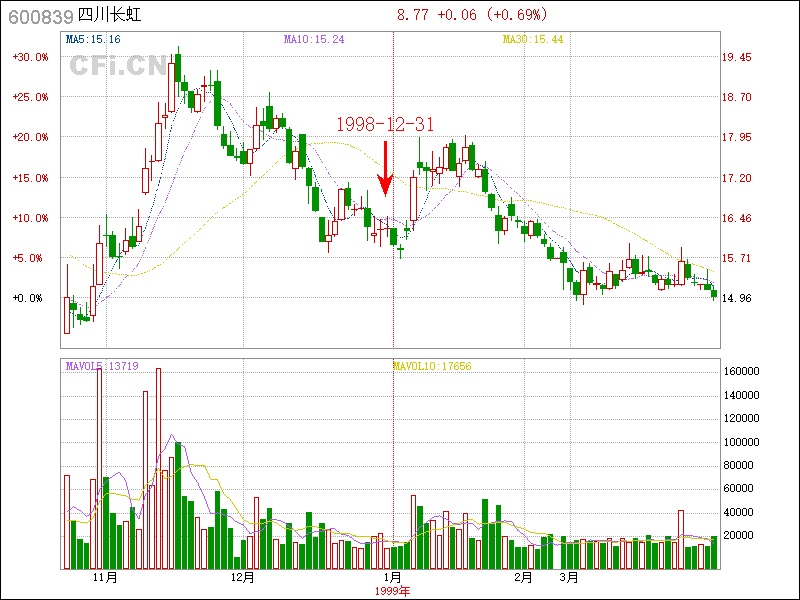Image resolution: width=800 pixels, height=600 pixels.
Task: Click the 160000 volume axis label
Action: [x=742, y=371]
